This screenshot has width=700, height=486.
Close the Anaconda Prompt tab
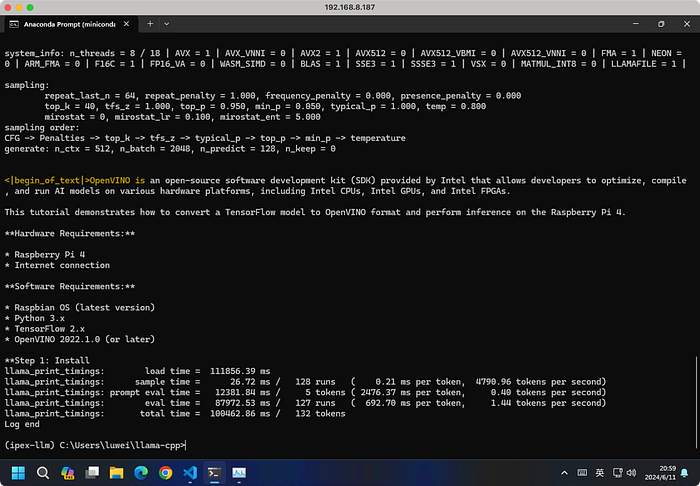(126, 24)
